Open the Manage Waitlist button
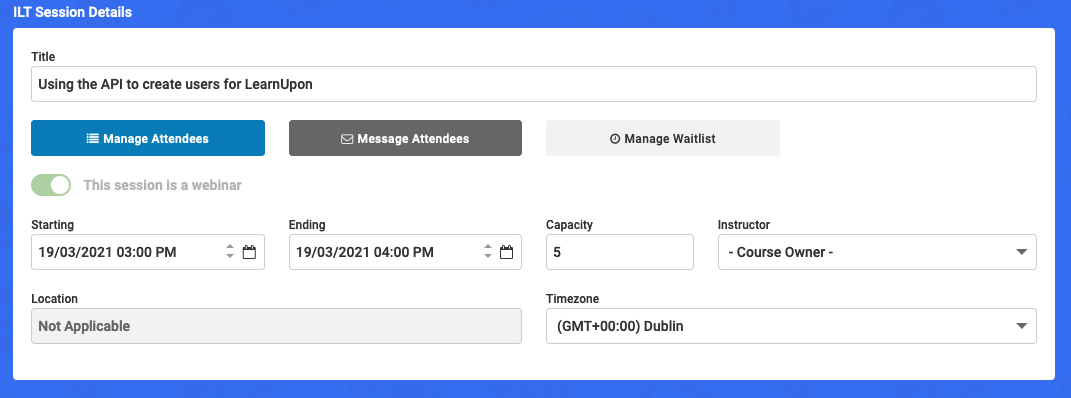 pyautogui.click(x=663, y=139)
